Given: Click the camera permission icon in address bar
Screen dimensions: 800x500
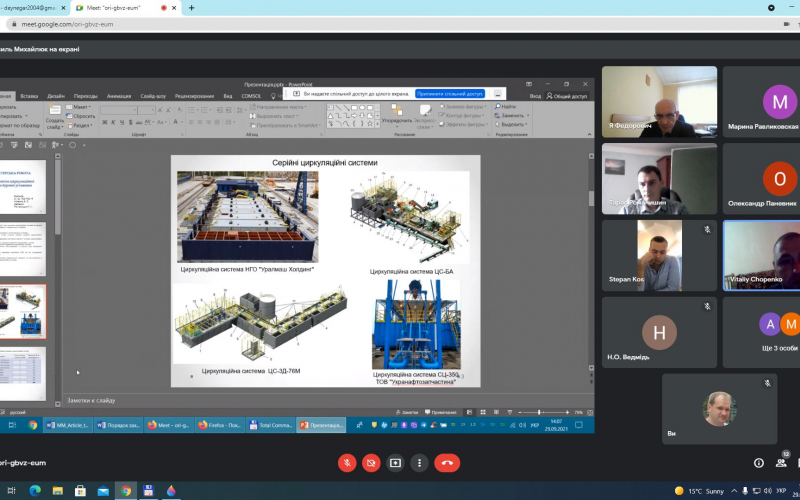Looking at the screenshot, I should [786, 24].
